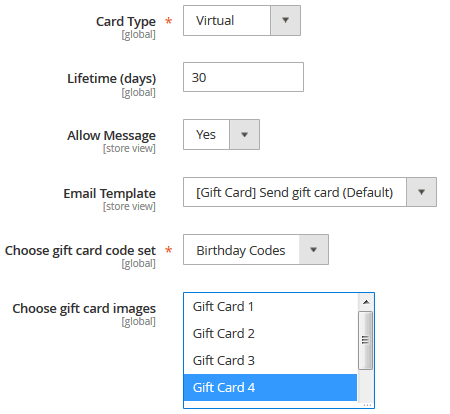450x414 pixels.
Task: Expand the gift card code set arrow
Action: coord(313,249)
